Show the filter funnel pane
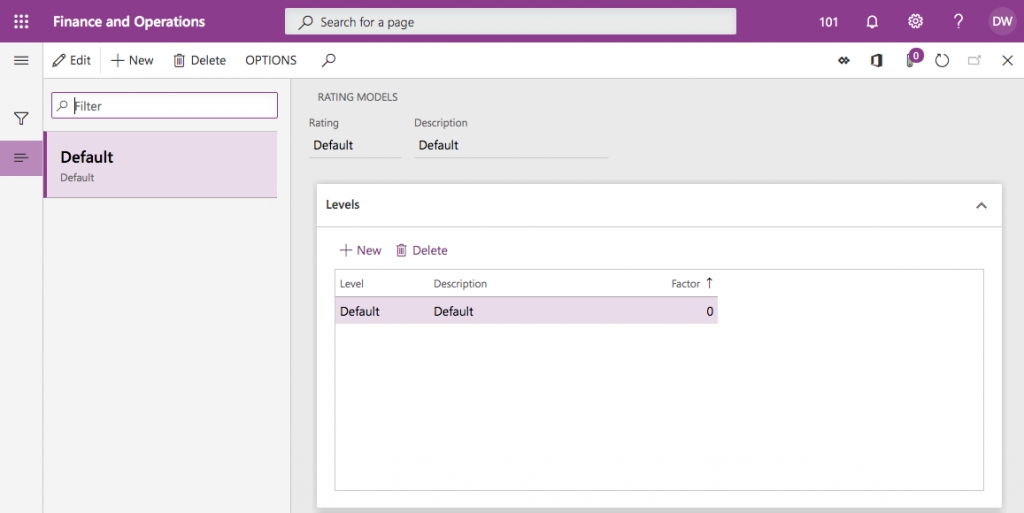The height and width of the screenshot is (513, 1024). click(21, 118)
